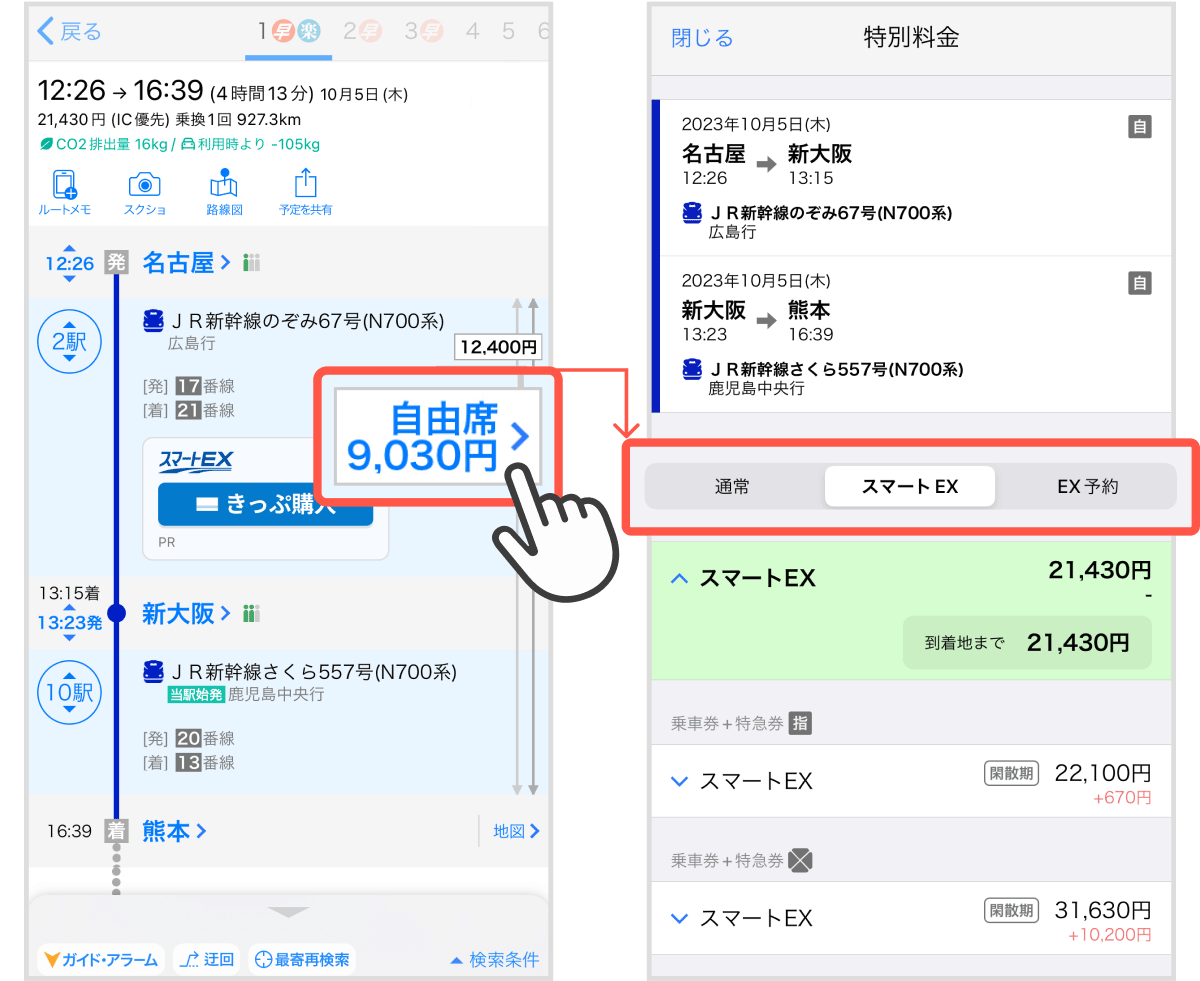Keep スマートEX selected in the fare segmented control
Screen dimensions: 1200x981
pyautogui.click(x=909, y=486)
